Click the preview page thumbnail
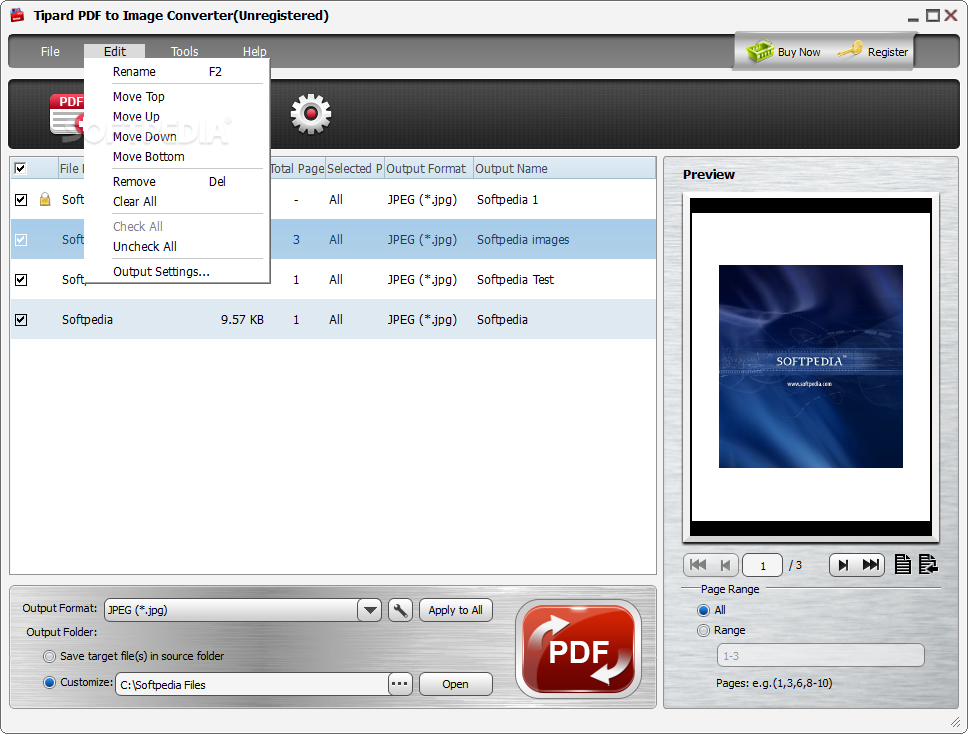Screen dimensions: 968x734 tap(811, 367)
